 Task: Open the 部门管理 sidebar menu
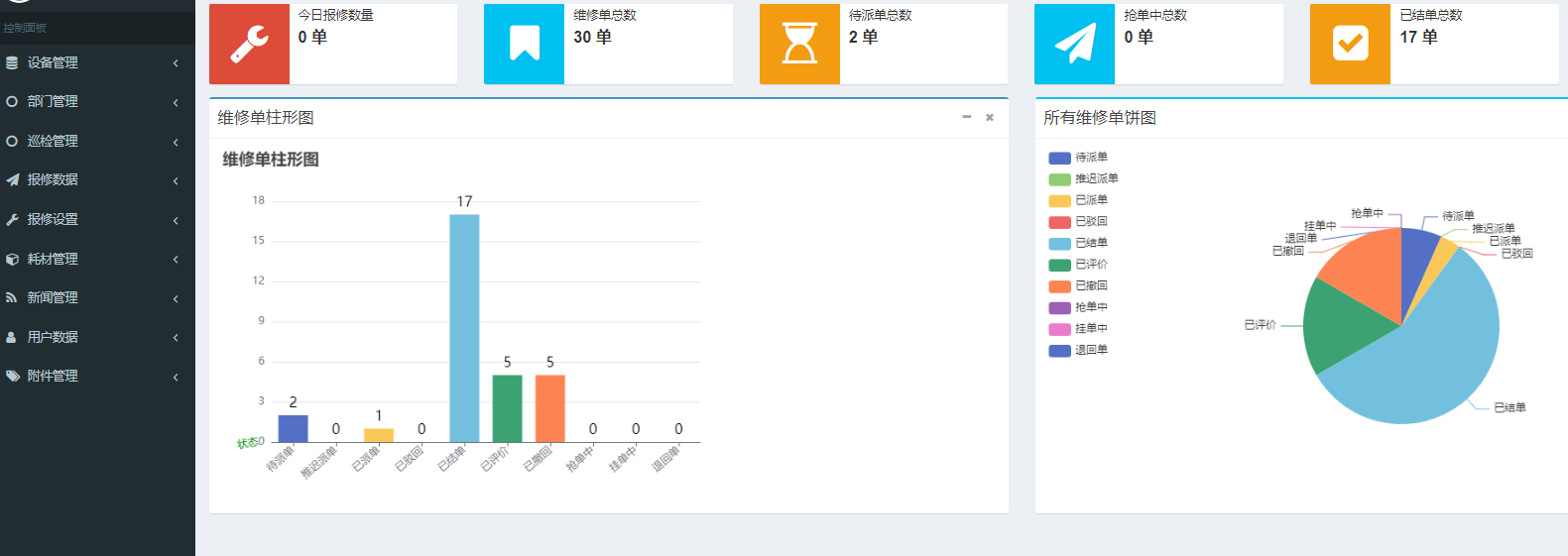pyautogui.click(x=97, y=101)
